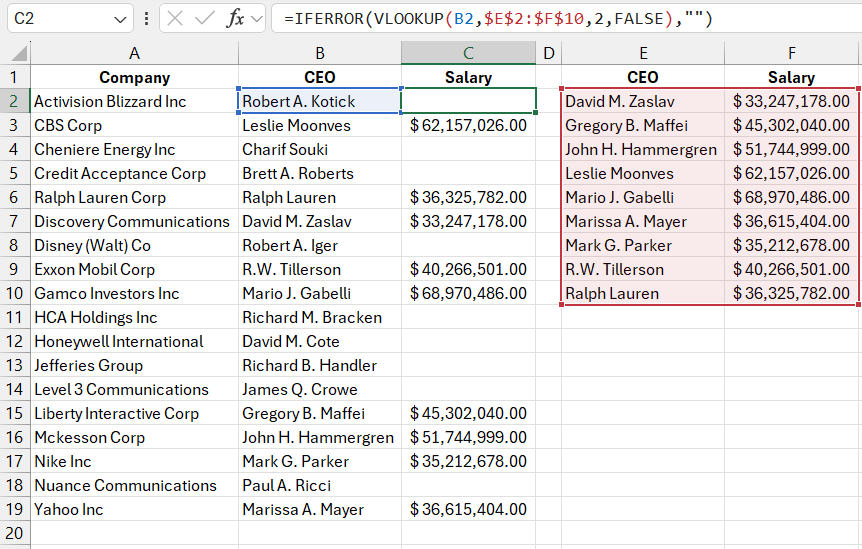Image resolution: width=862 pixels, height=549 pixels.
Task: Select row 10 header
Action: [x=14, y=293]
